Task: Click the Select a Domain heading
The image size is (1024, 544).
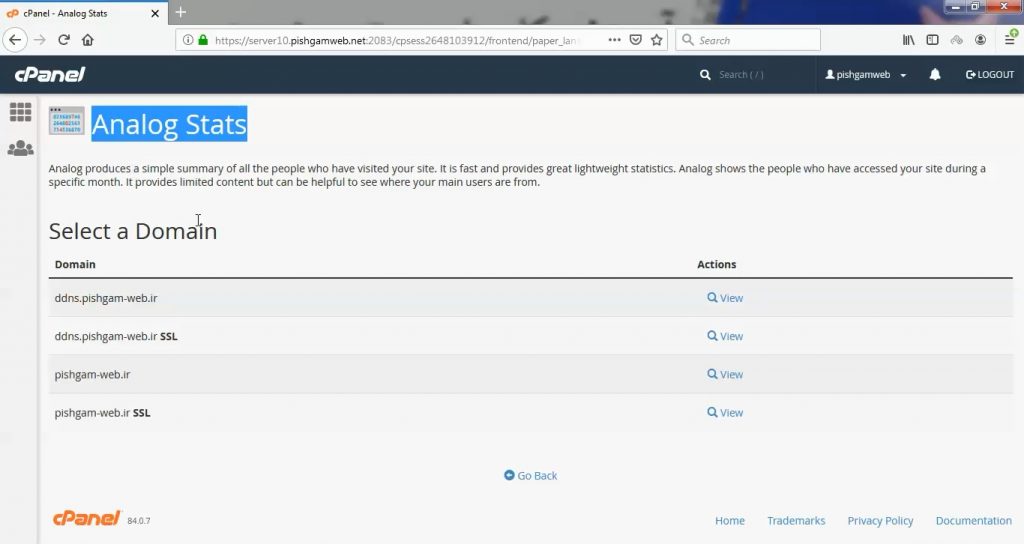Action: (133, 231)
